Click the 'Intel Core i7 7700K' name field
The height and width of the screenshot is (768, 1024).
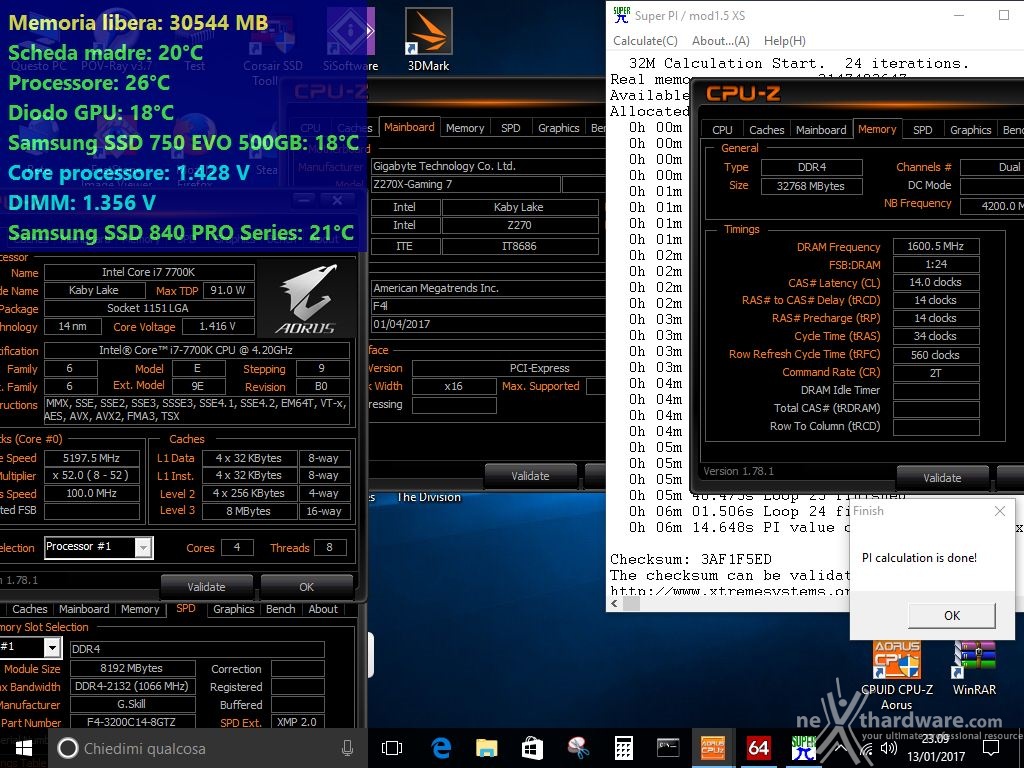pyautogui.click(x=149, y=272)
